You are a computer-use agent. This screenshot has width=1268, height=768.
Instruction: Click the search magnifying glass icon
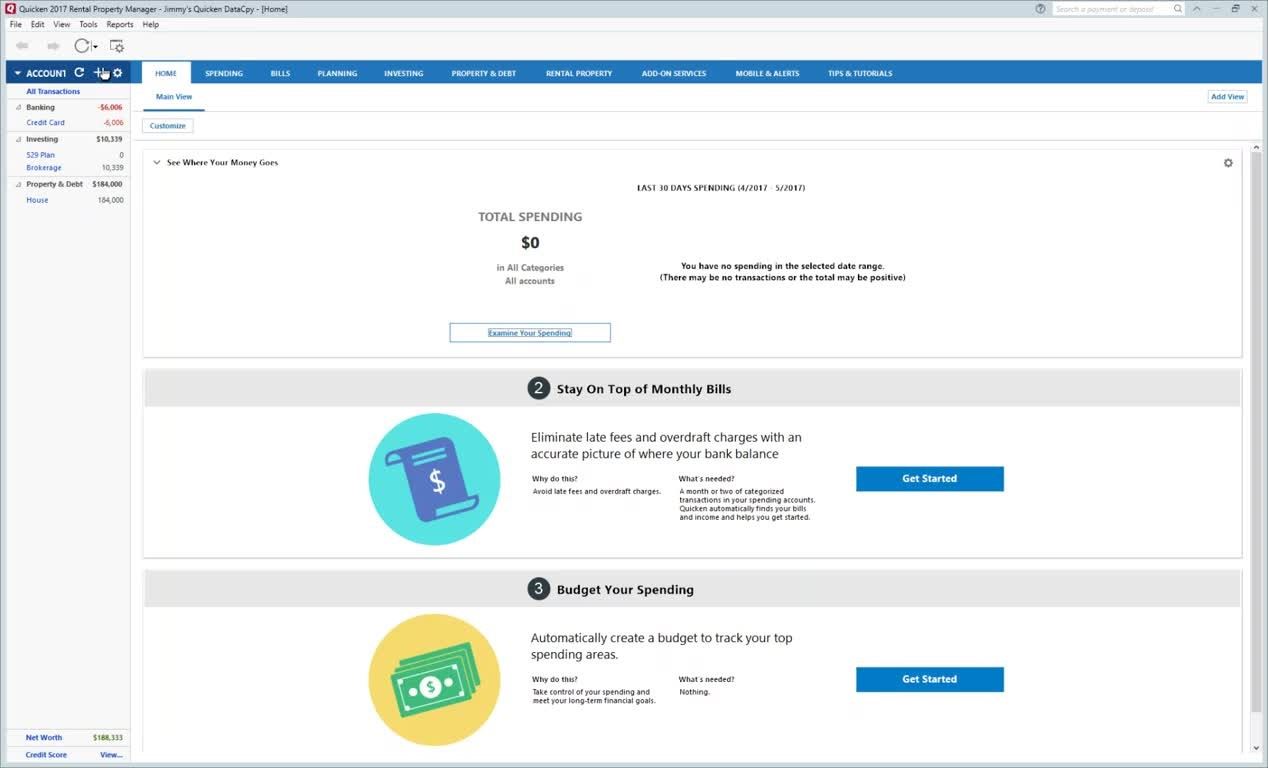1178,9
